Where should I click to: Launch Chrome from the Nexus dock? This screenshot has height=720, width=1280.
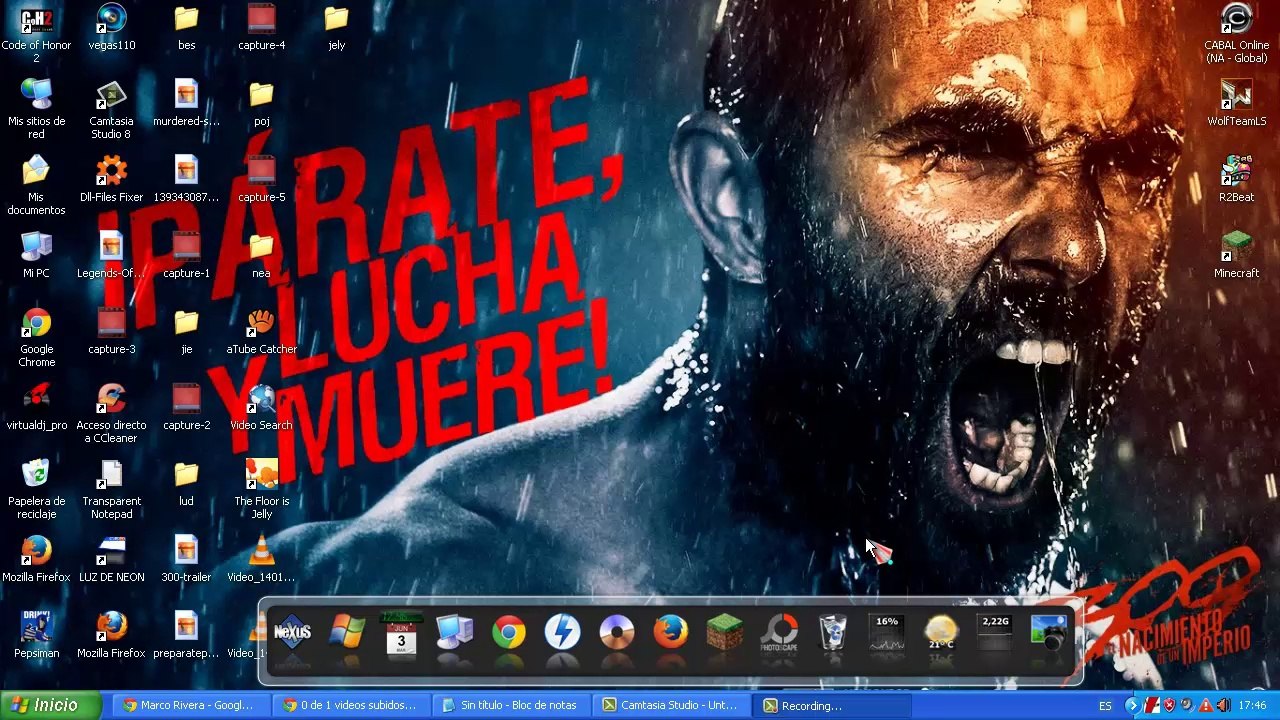click(x=509, y=633)
